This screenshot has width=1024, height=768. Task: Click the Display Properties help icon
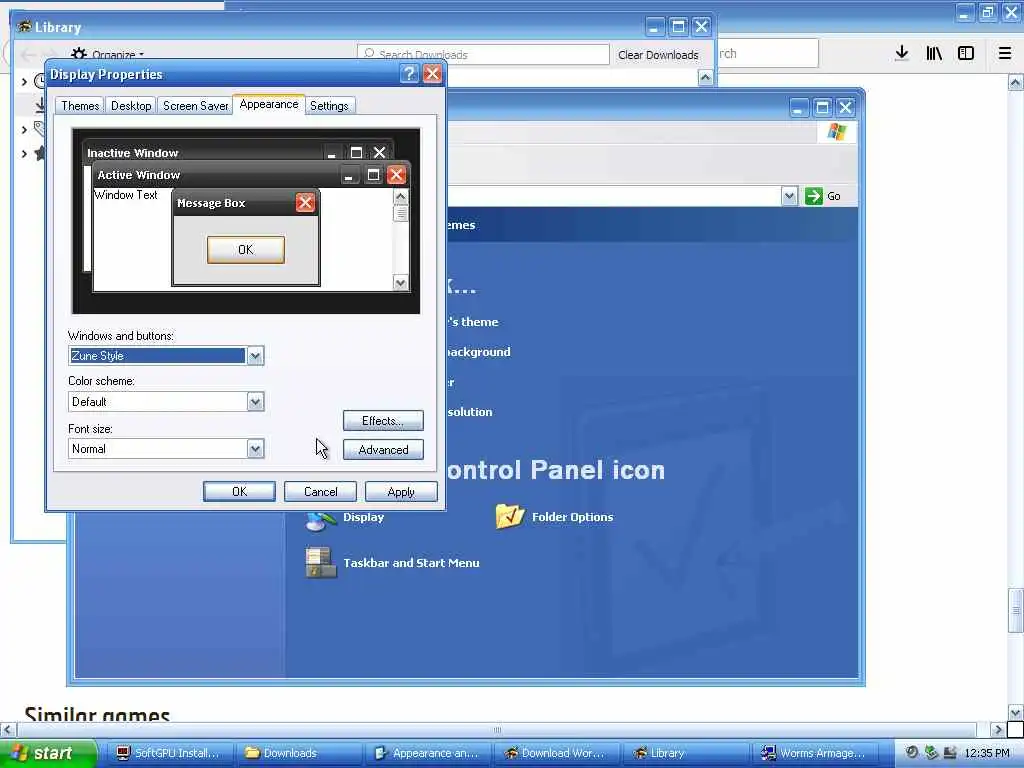pyautogui.click(x=409, y=74)
